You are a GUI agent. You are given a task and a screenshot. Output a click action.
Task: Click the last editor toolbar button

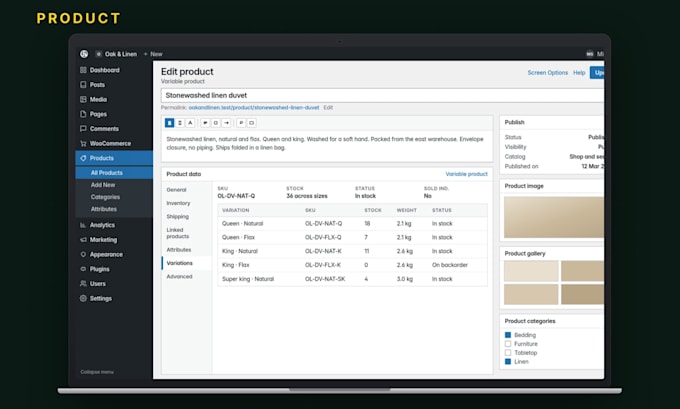coord(252,123)
